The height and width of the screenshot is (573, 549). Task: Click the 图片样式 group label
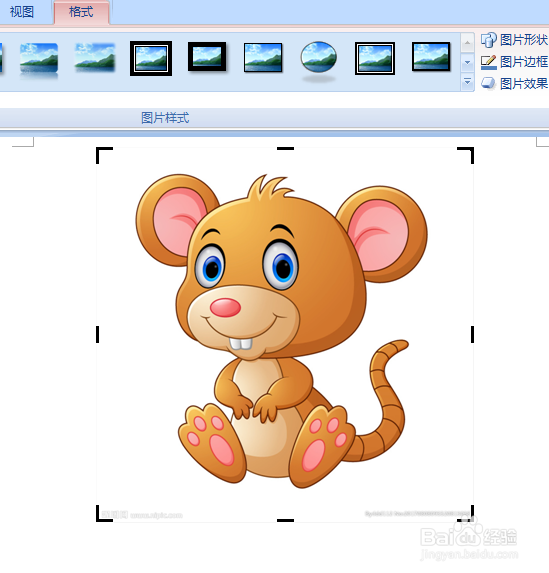165,118
